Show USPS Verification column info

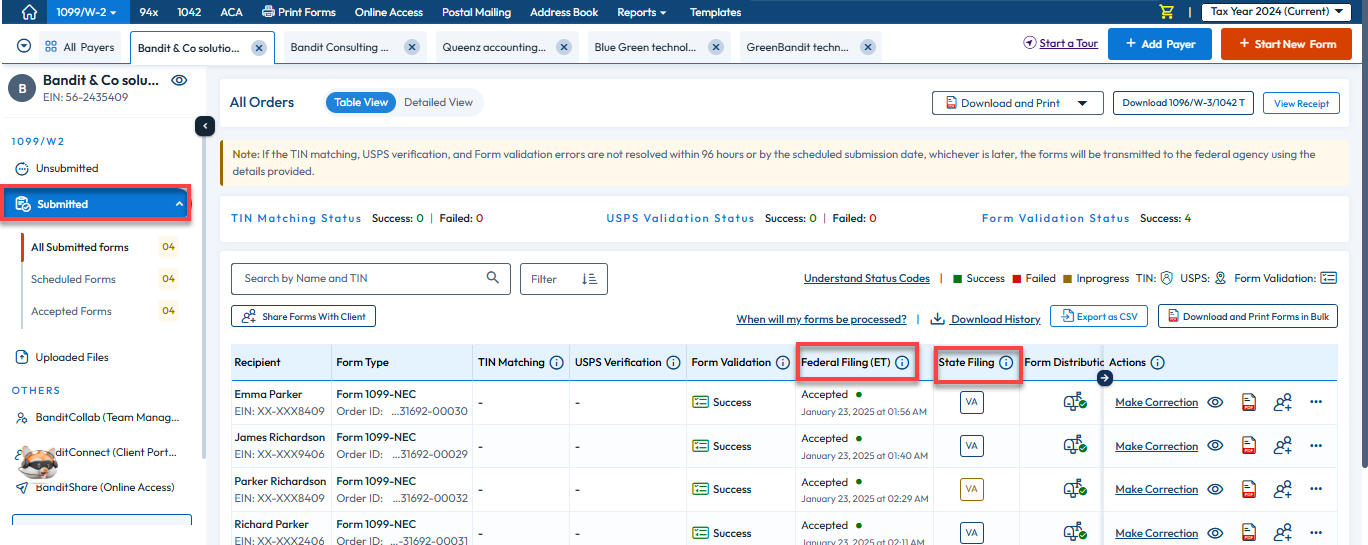pyautogui.click(x=673, y=363)
